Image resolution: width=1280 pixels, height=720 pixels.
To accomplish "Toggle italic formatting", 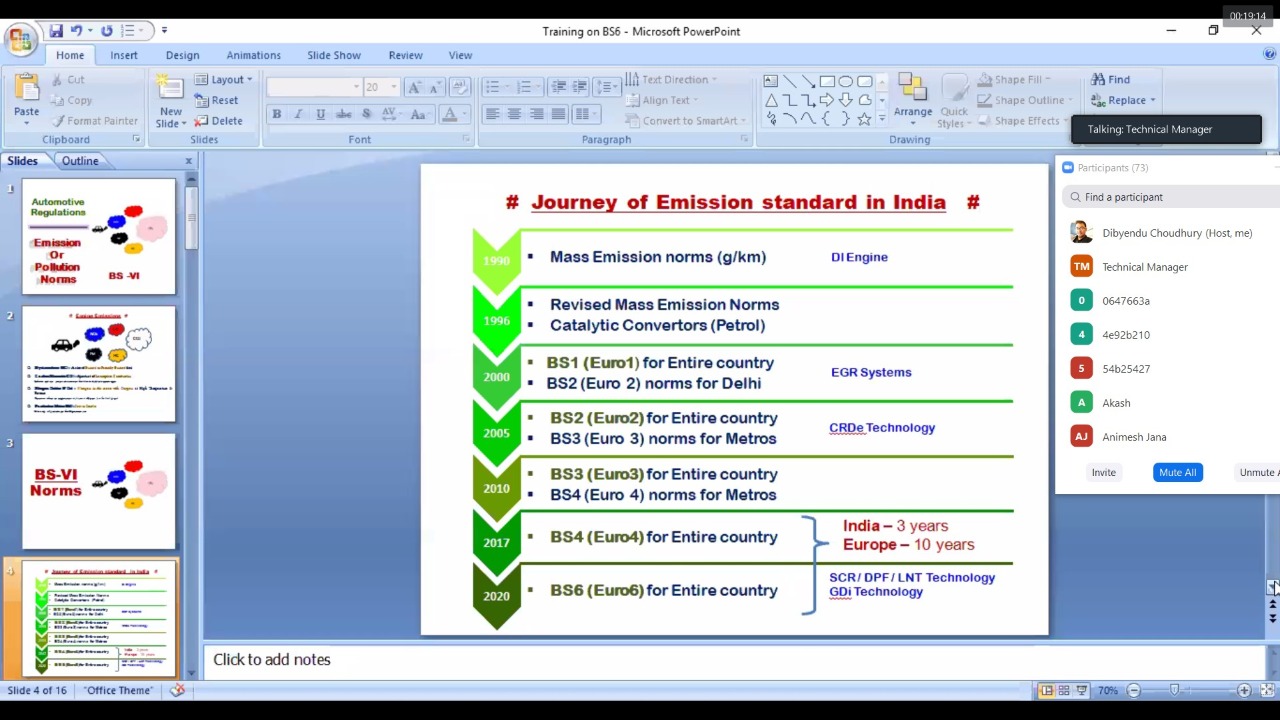I will coord(298,114).
